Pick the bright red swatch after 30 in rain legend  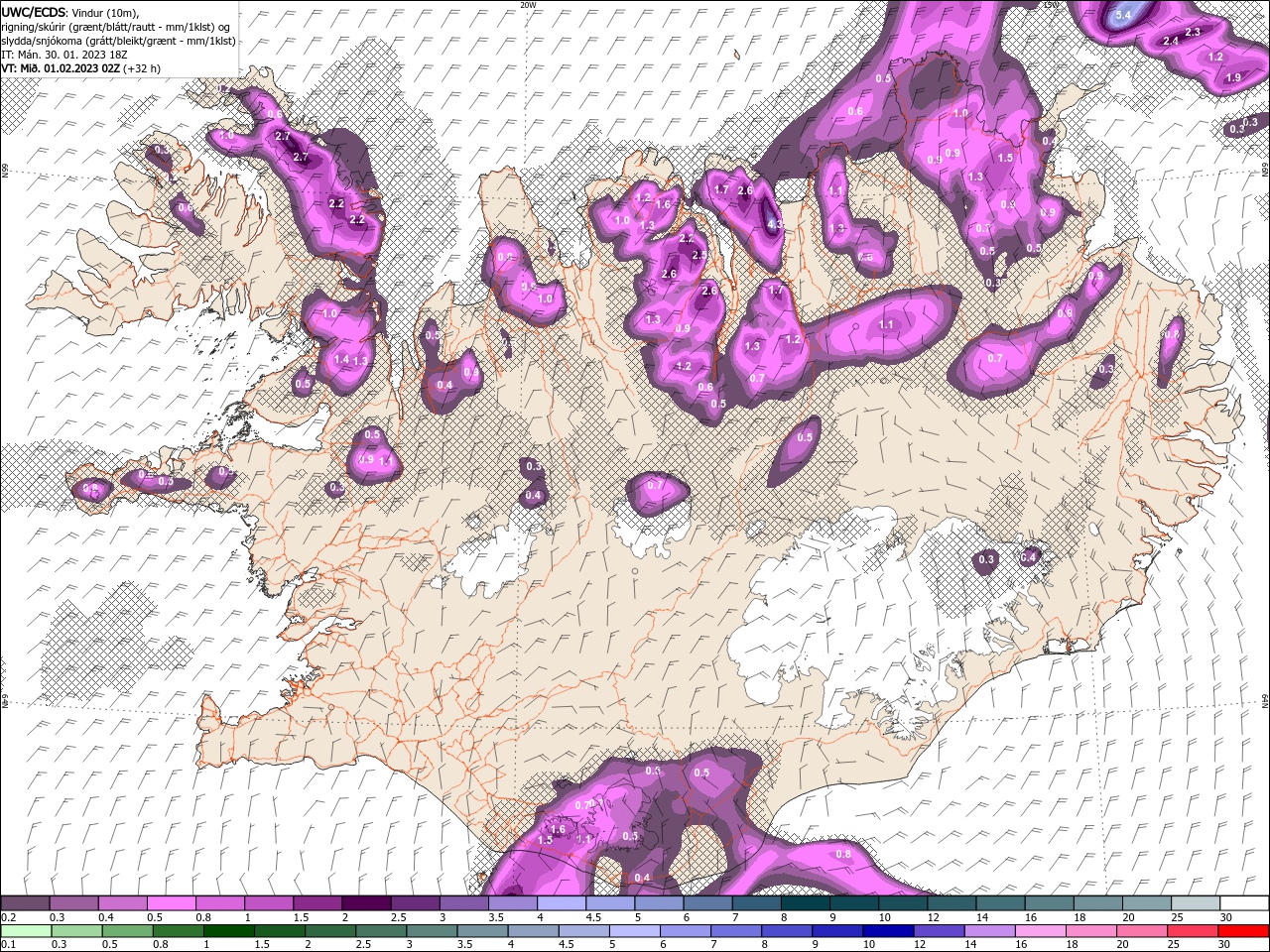(x=1244, y=931)
